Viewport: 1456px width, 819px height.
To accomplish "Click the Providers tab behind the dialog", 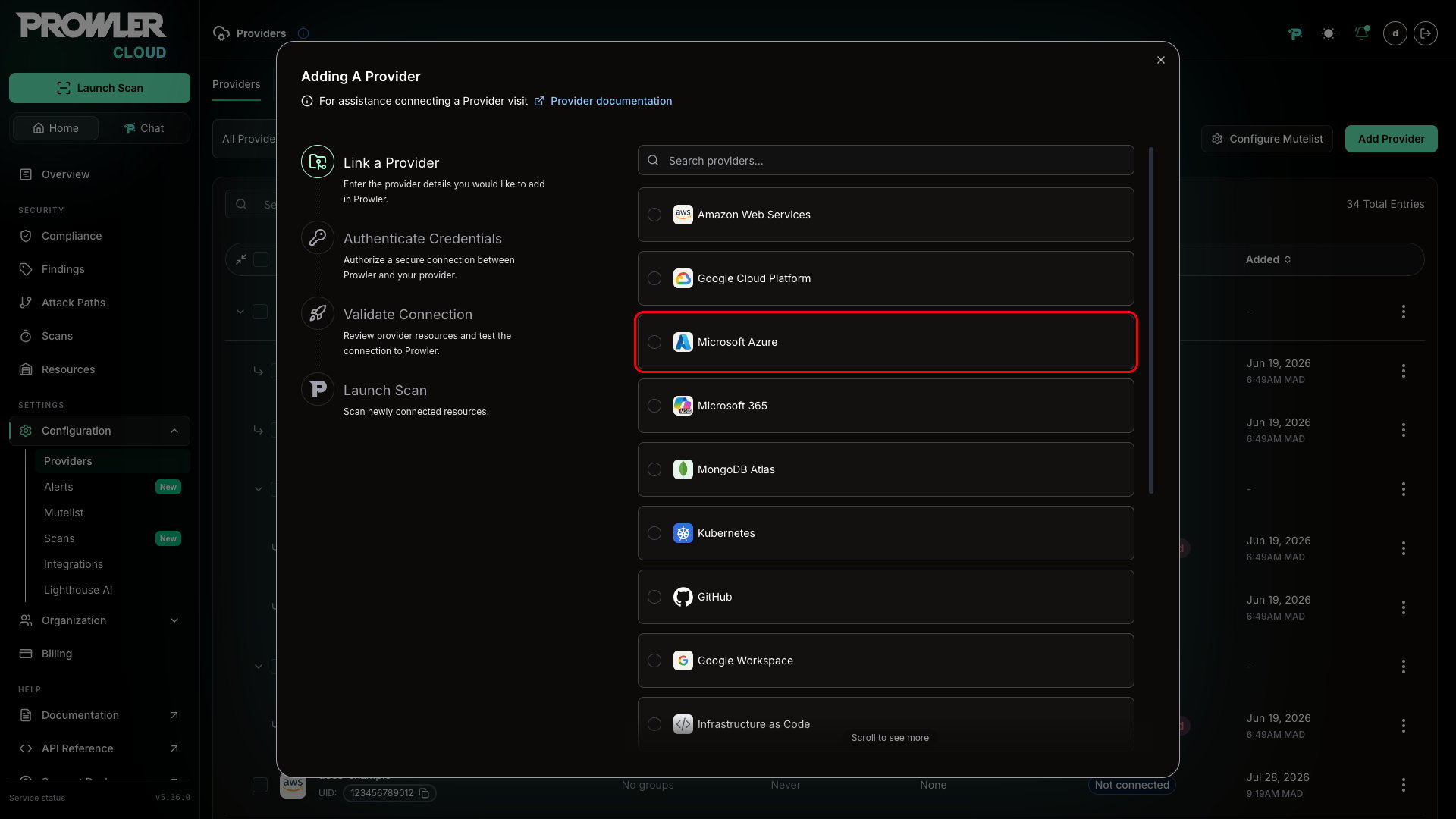I will pos(236,84).
